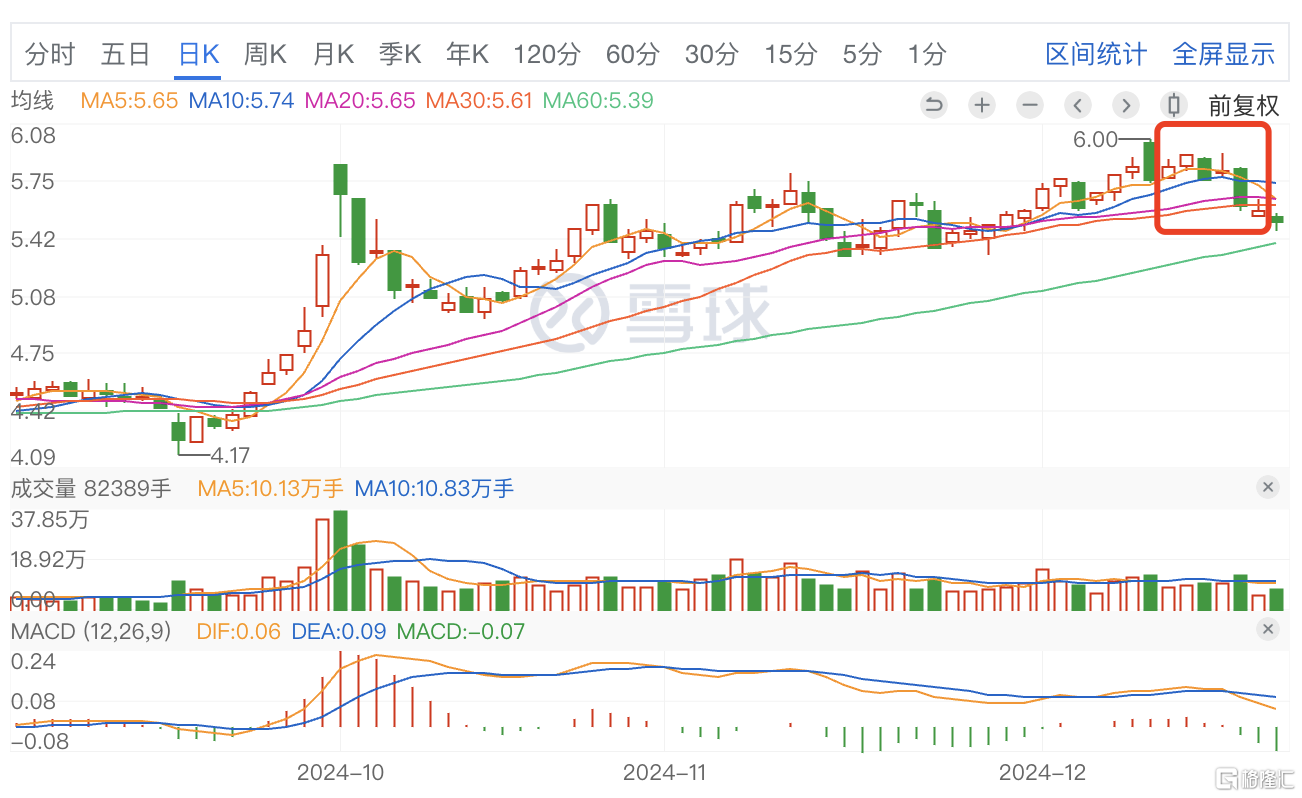Select the 五日 five-day tab
The width and height of the screenshot is (1302, 798).
[125, 54]
